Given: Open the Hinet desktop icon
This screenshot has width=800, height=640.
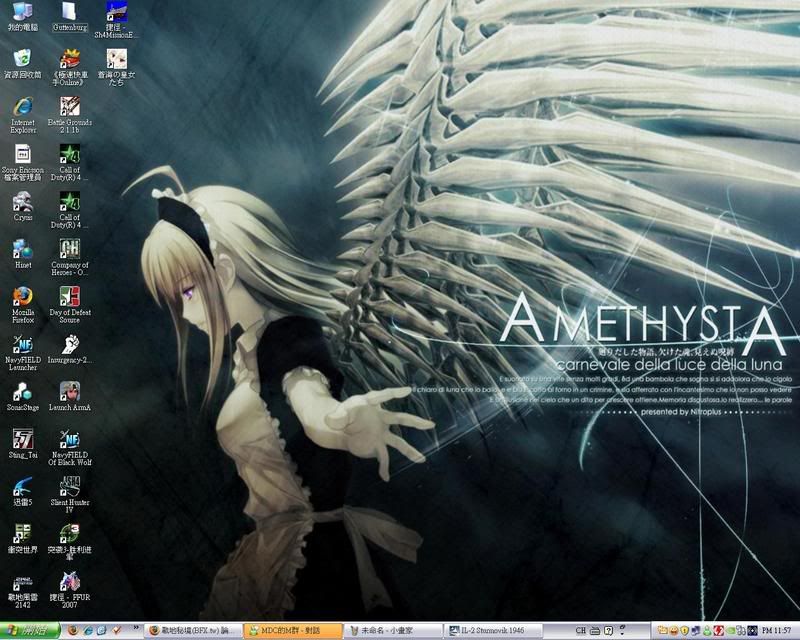Looking at the screenshot, I should tap(23, 248).
